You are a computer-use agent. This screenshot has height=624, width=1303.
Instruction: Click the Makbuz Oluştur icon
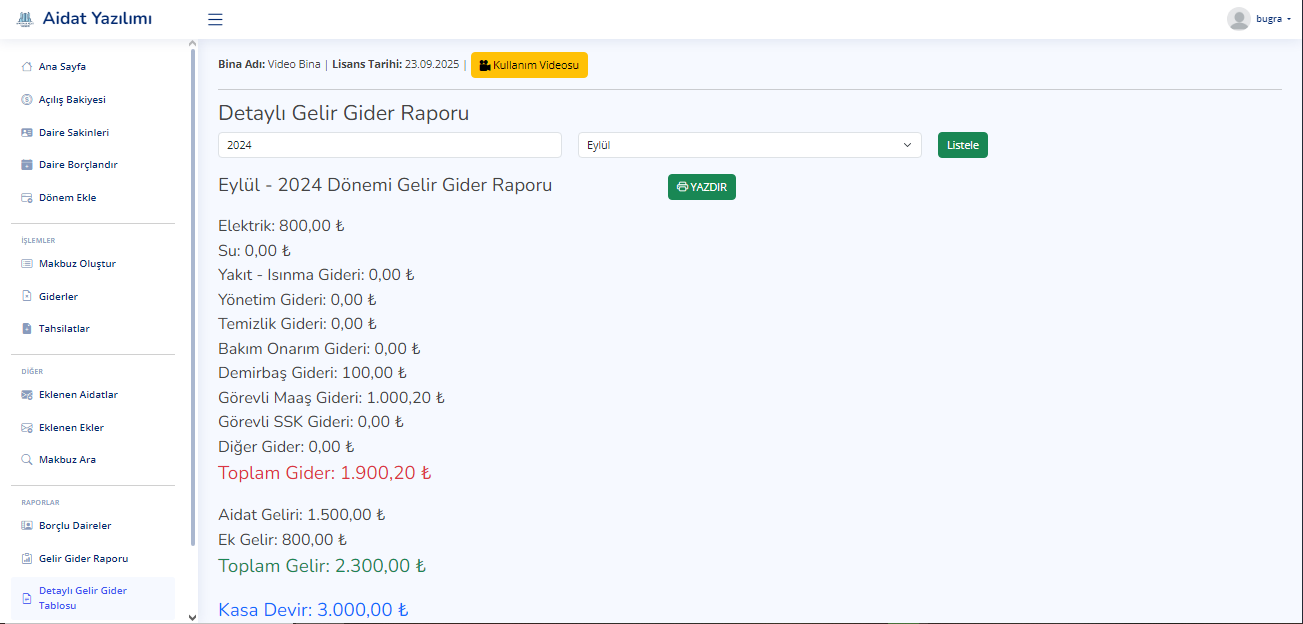pyautogui.click(x=27, y=264)
